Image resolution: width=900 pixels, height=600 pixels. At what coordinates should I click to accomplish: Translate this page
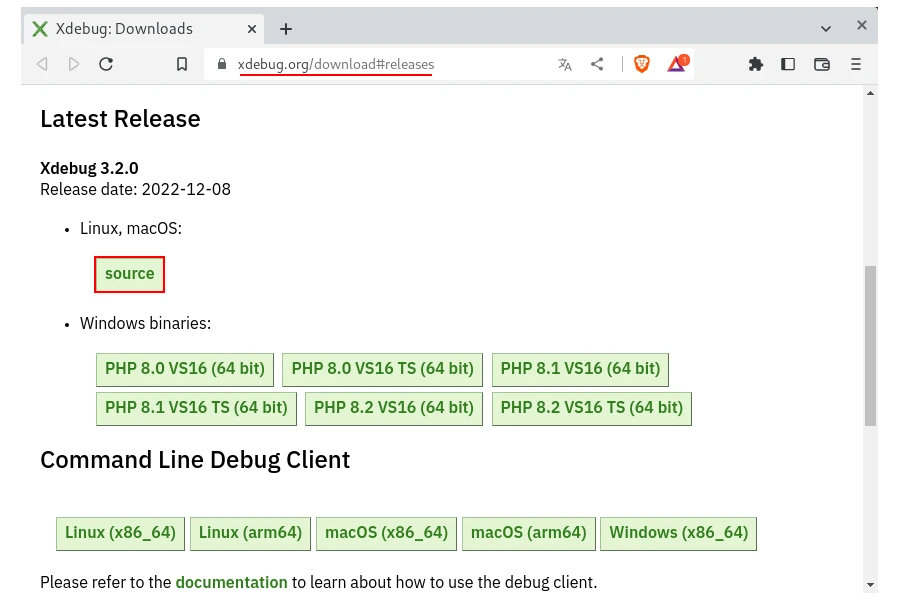[564, 63]
